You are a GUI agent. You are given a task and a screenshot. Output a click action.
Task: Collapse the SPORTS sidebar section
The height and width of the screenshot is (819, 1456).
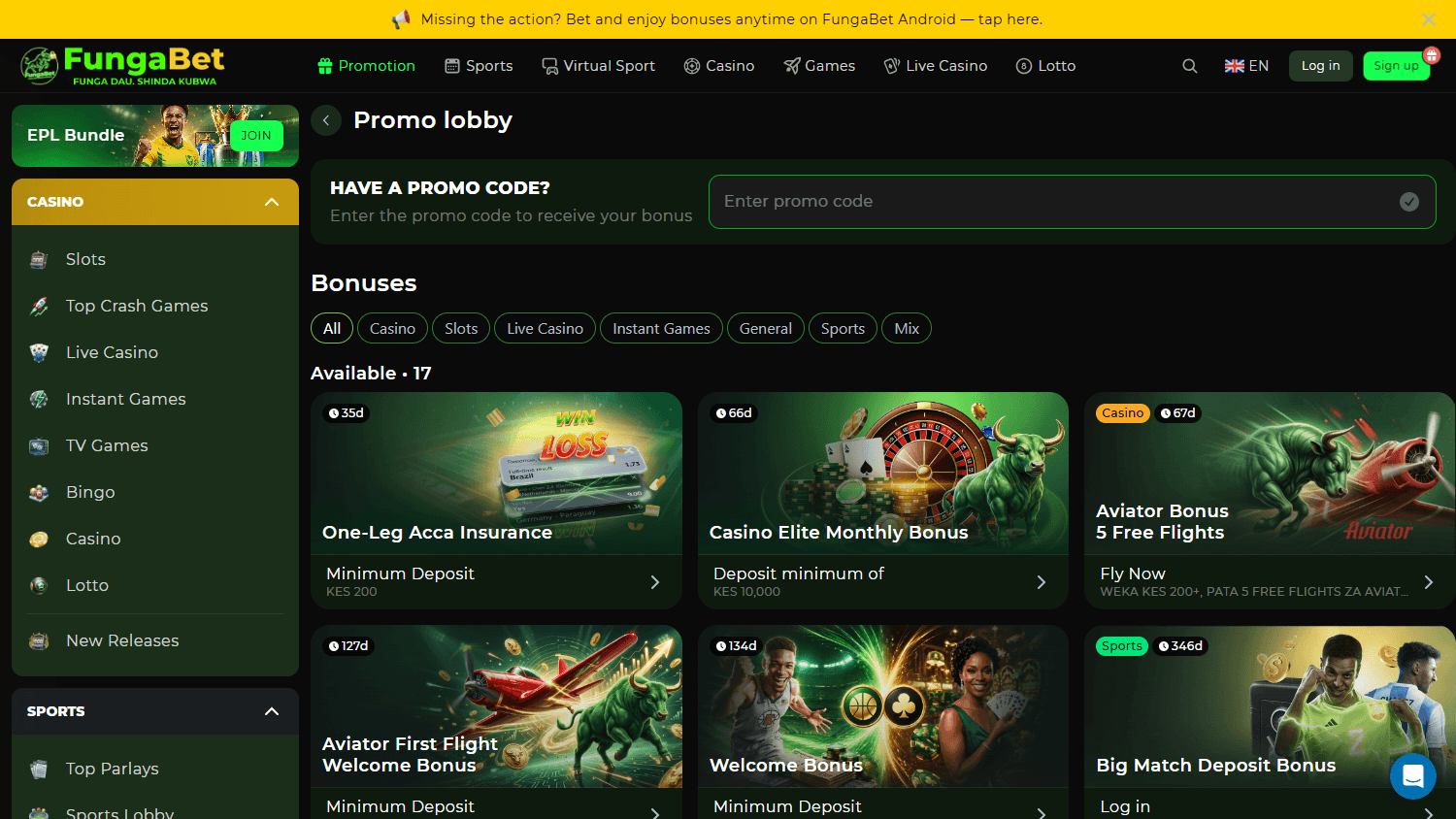pyautogui.click(x=272, y=711)
